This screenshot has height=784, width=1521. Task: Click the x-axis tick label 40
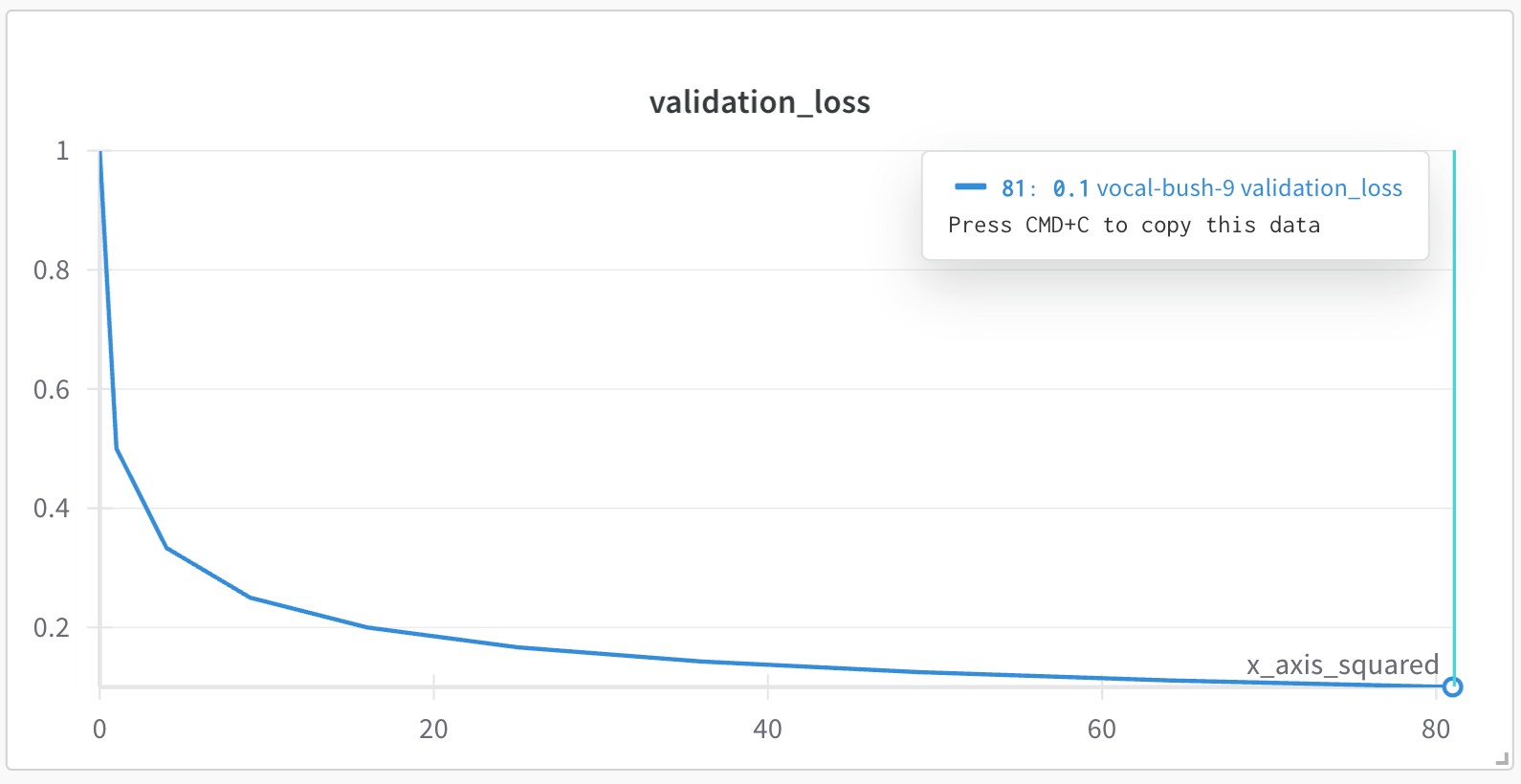pyautogui.click(x=767, y=730)
